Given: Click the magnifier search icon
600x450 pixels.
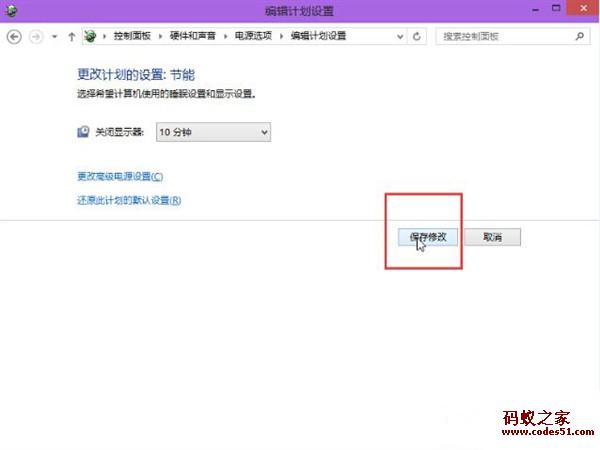Looking at the screenshot, I should [x=580, y=36].
